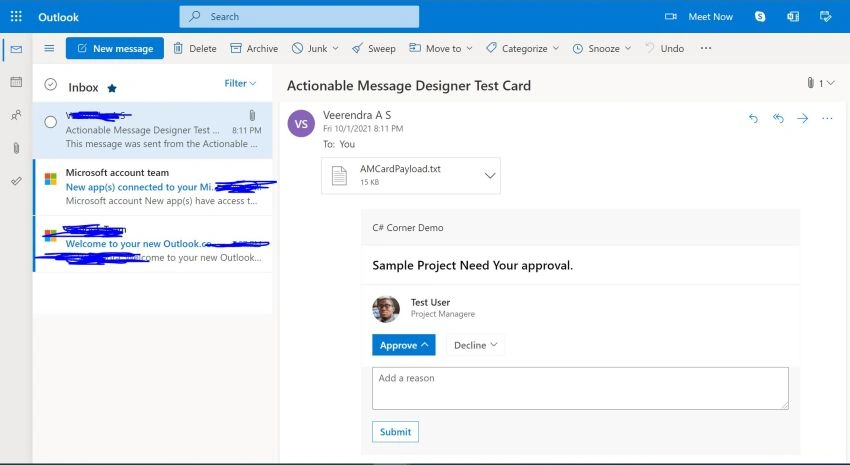The image size is (850, 465).
Task: Open the Categorize menu
Action: pos(522,48)
